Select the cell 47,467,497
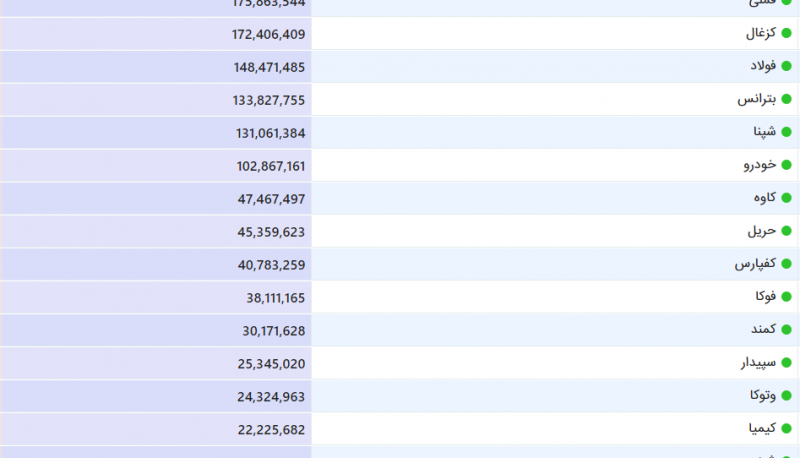800x458 pixels. pyautogui.click(x=271, y=199)
